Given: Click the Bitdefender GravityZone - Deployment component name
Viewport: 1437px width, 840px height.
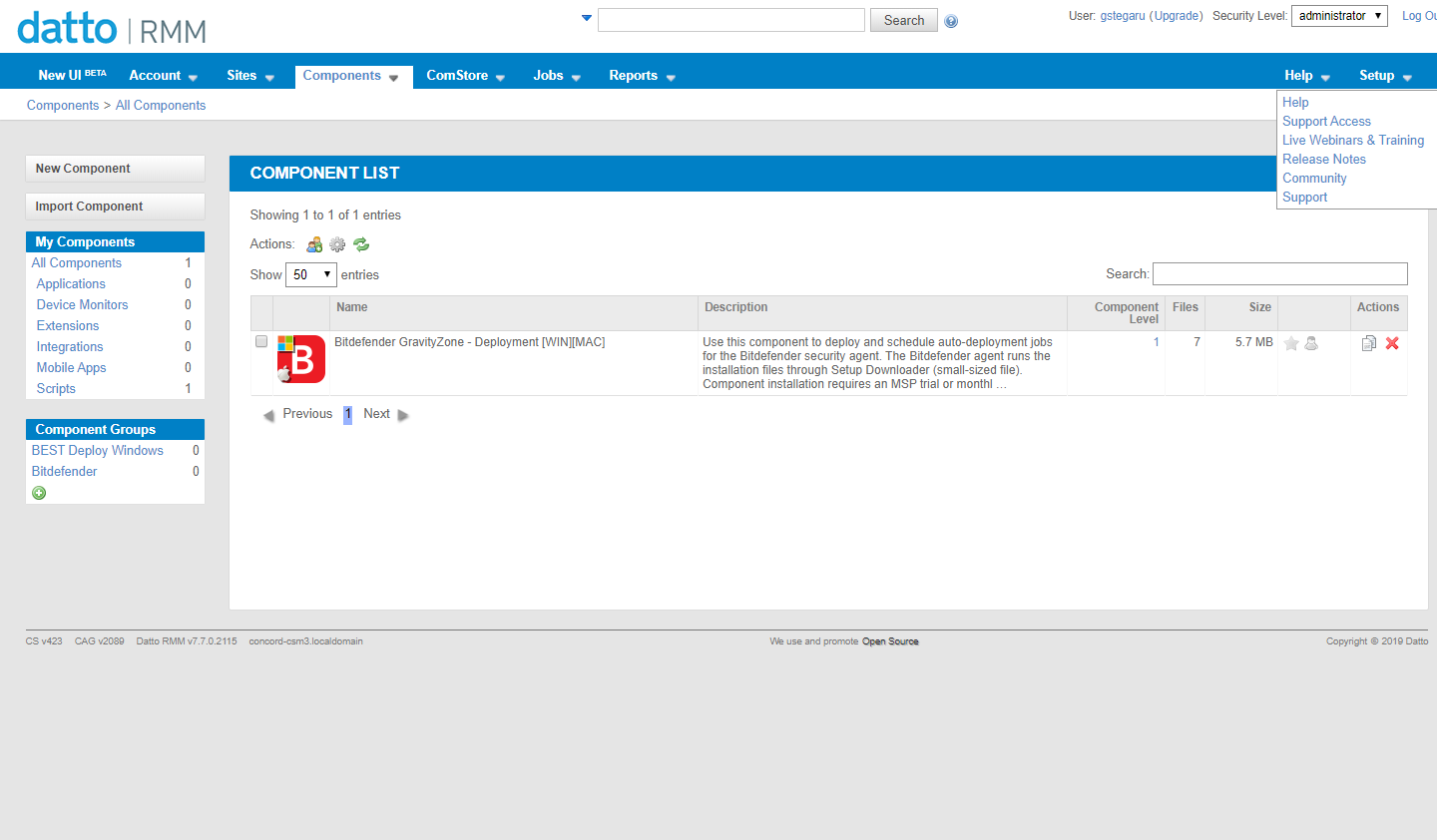Looking at the screenshot, I should click(x=470, y=342).
